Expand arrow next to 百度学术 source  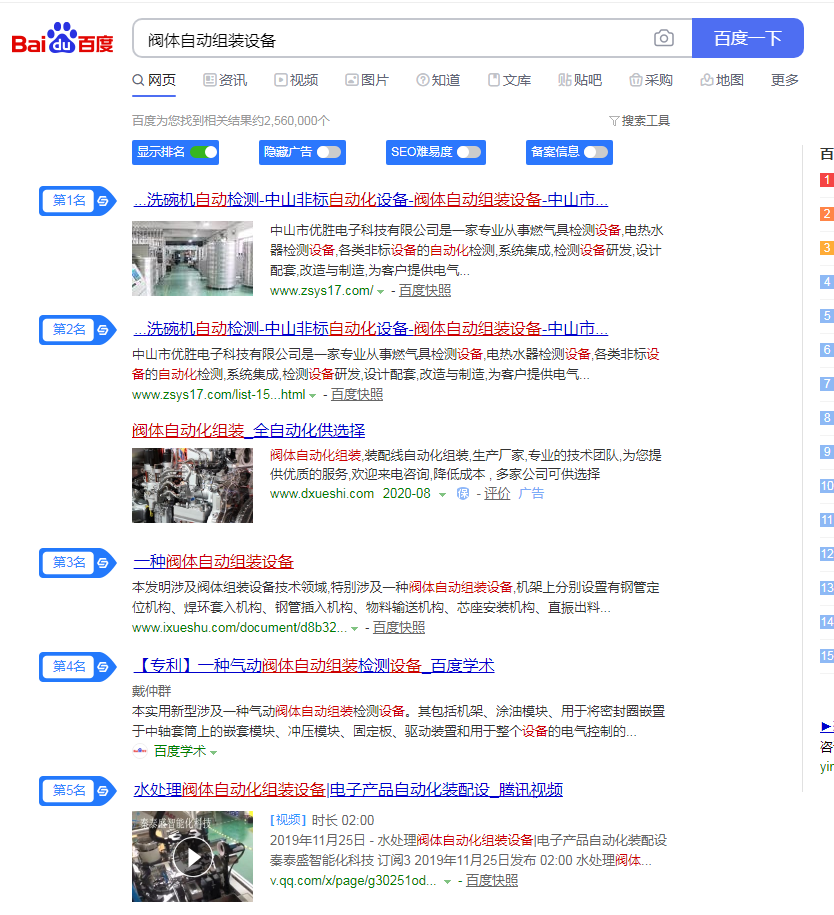tap(214, 752)
